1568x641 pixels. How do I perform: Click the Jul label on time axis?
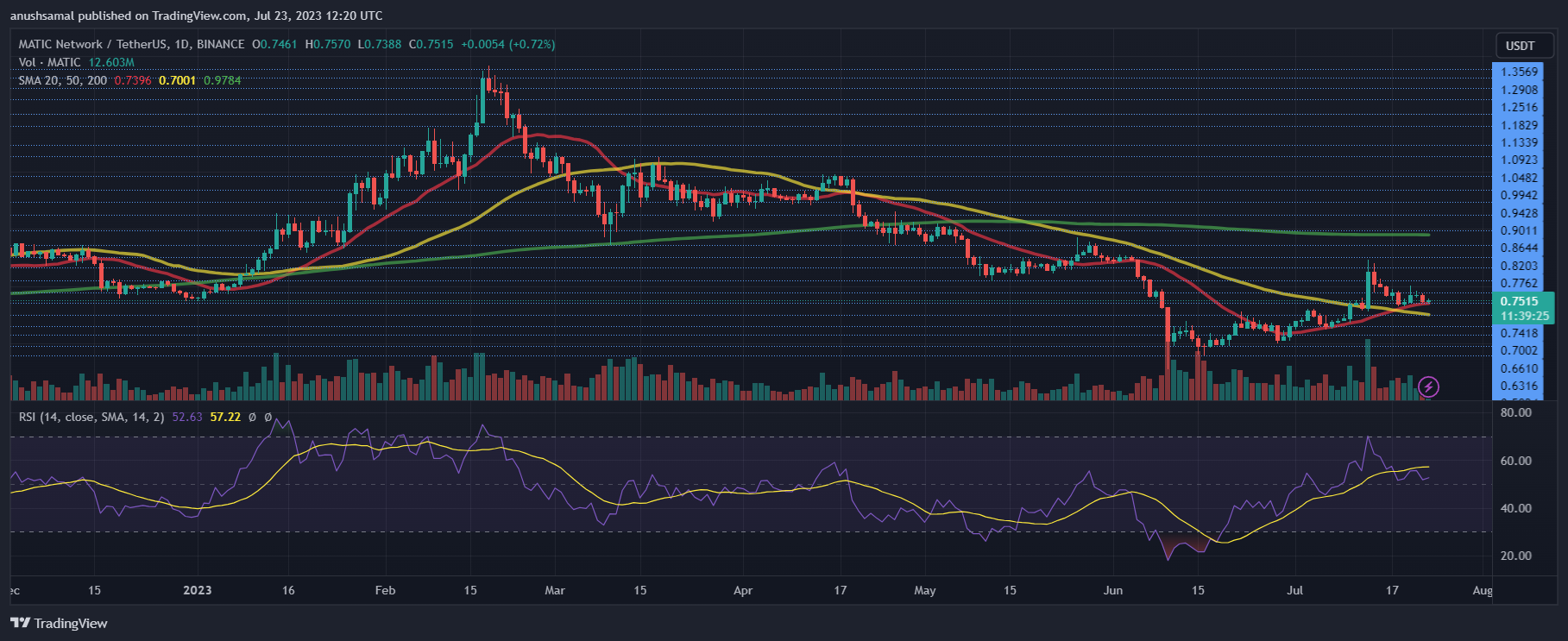click(1295, 590)
